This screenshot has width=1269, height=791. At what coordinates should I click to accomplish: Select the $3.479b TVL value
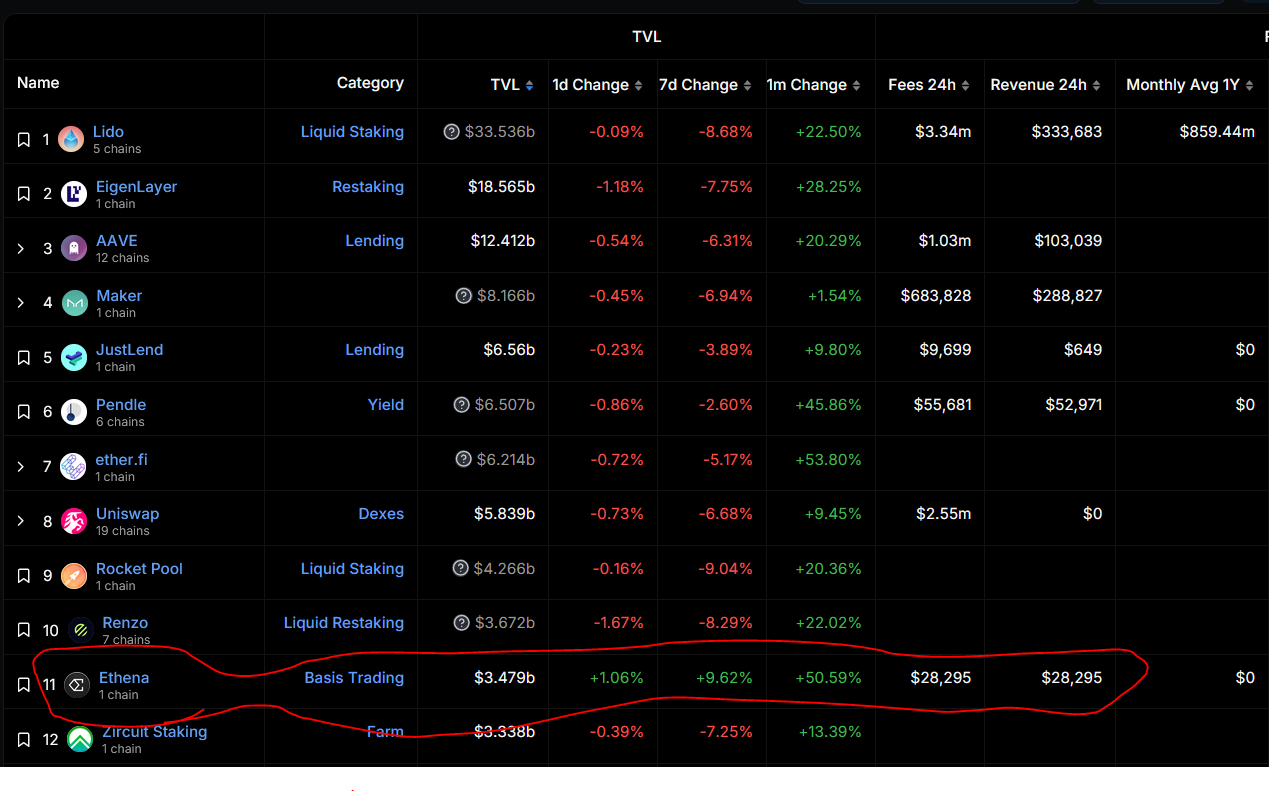[504, 678]
